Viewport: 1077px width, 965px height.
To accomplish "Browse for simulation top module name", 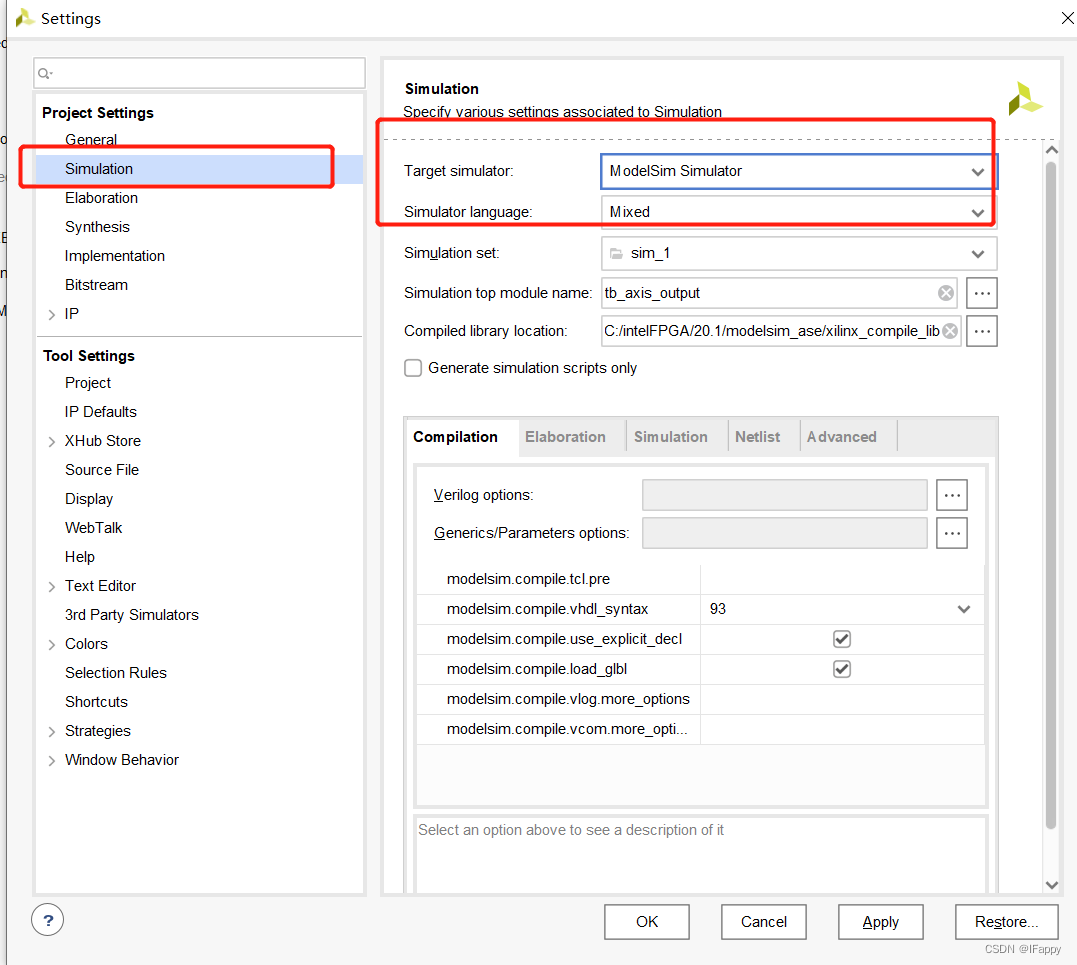I will point(982,293).
